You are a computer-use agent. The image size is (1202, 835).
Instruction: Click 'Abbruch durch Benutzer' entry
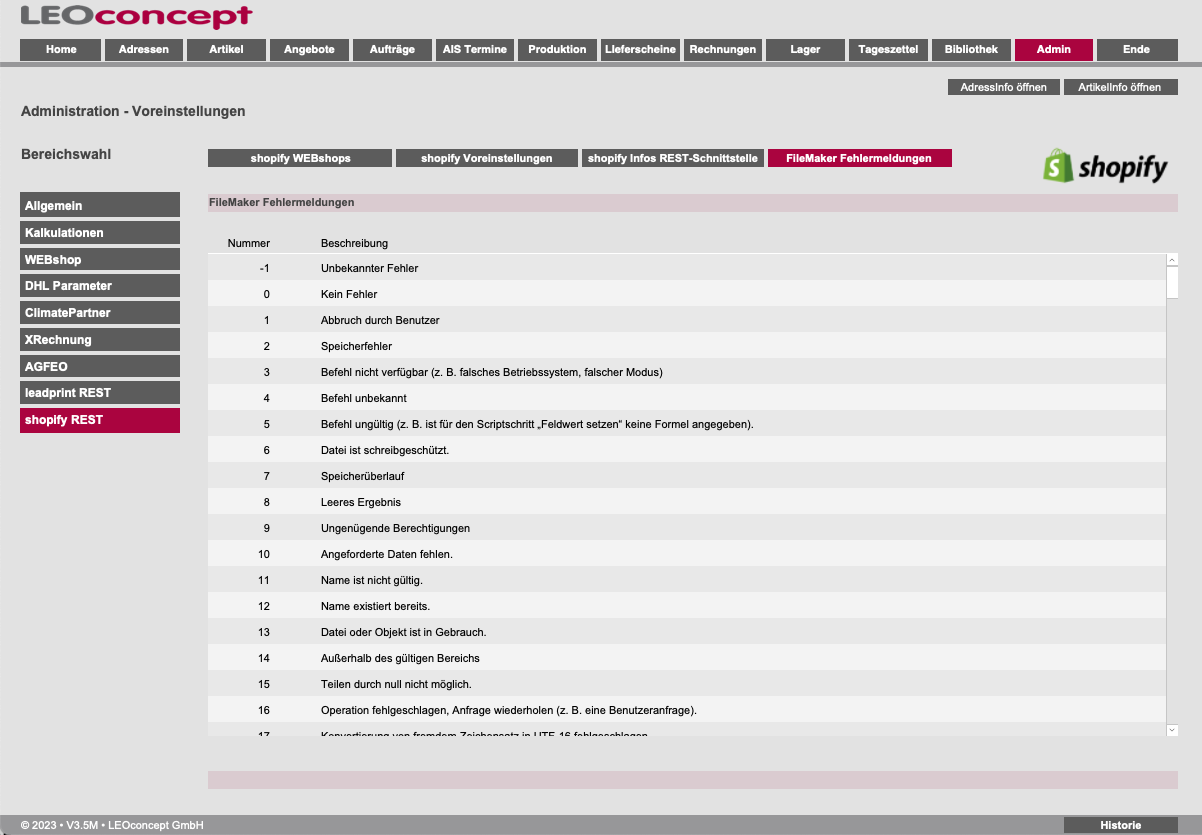coord(687,320)
